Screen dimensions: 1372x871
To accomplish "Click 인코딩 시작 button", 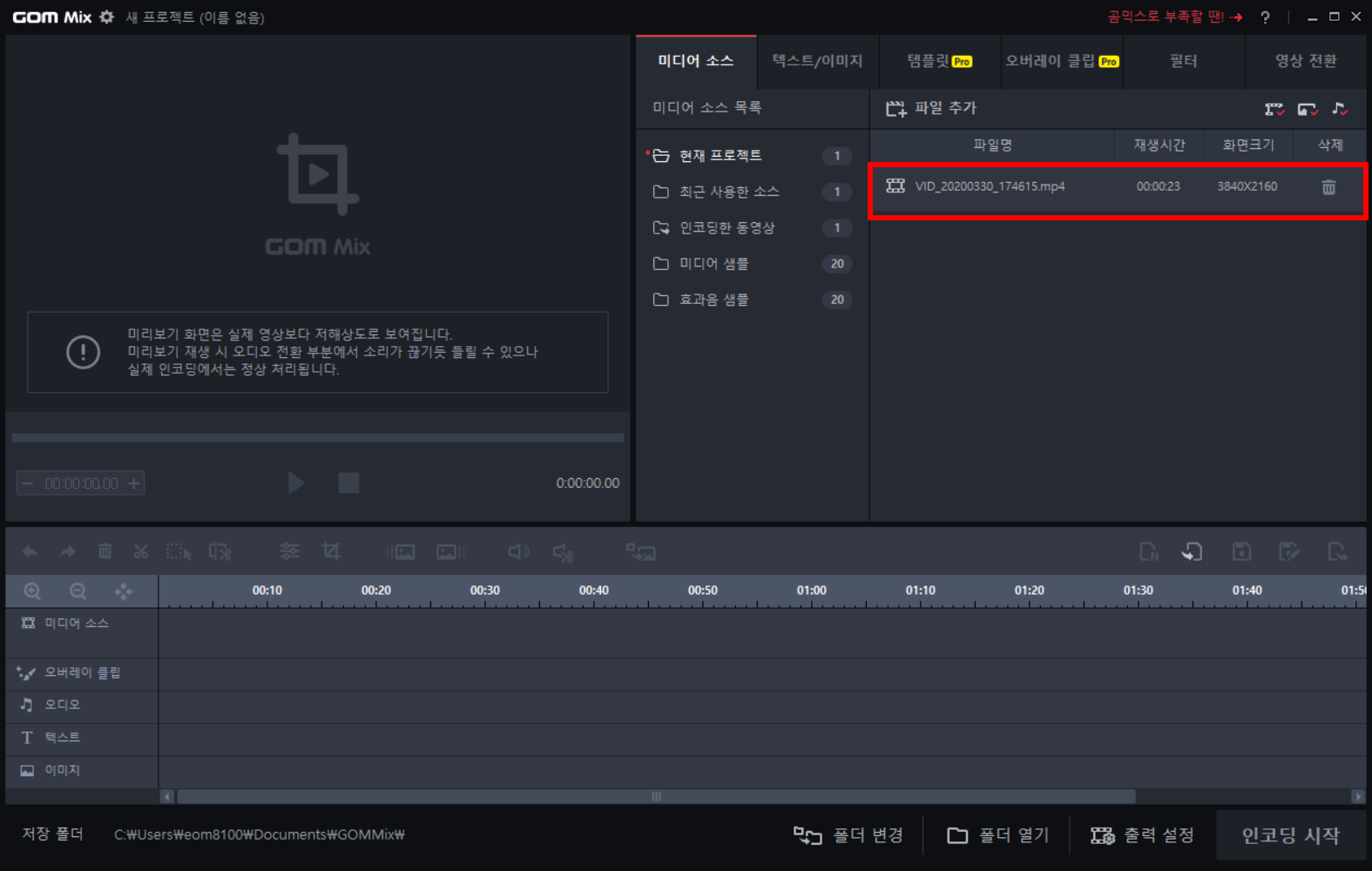I will coord(1290,835).
